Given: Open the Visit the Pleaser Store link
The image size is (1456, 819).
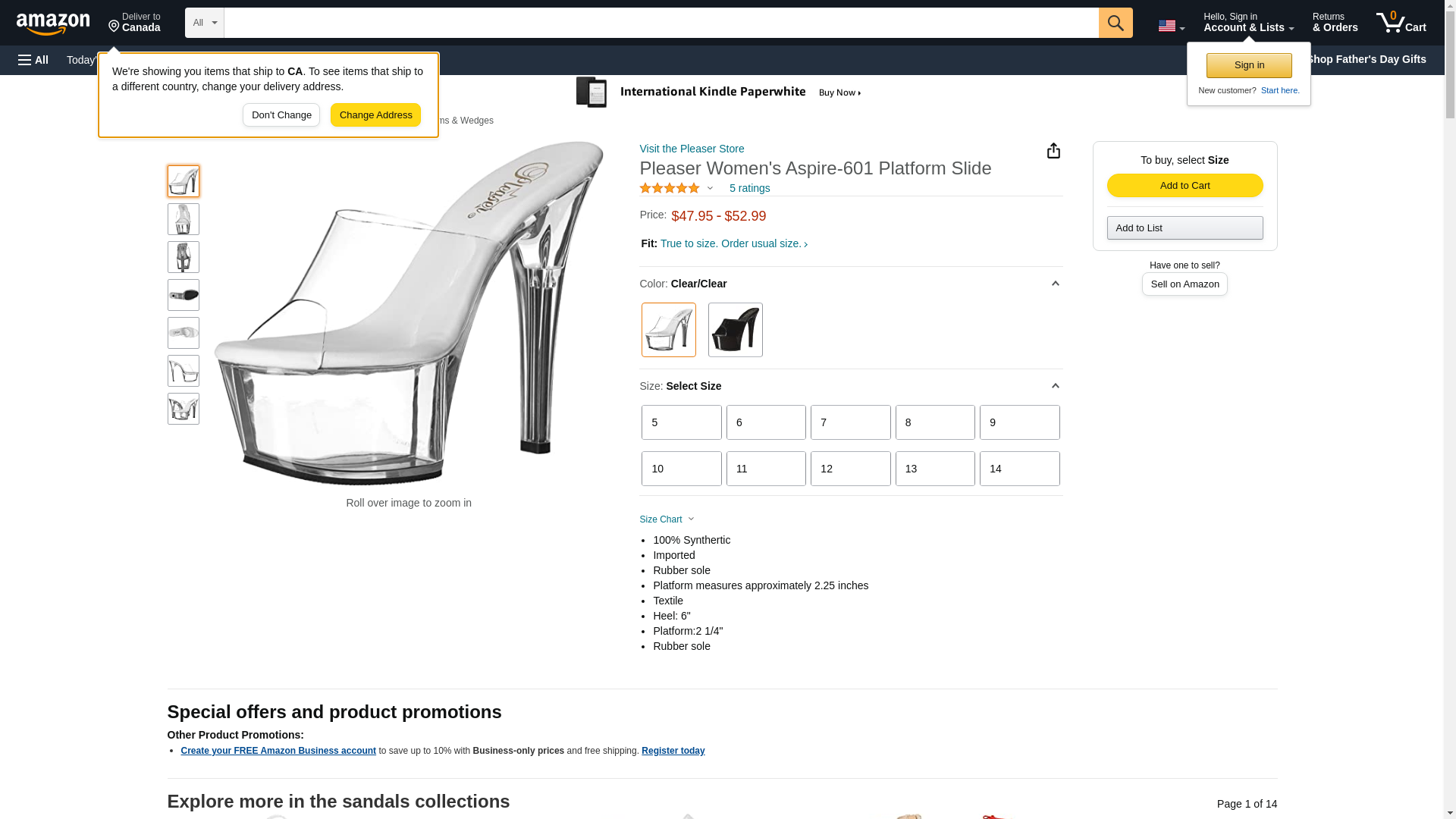Looking at the screenshot, I should coord(692,149).
